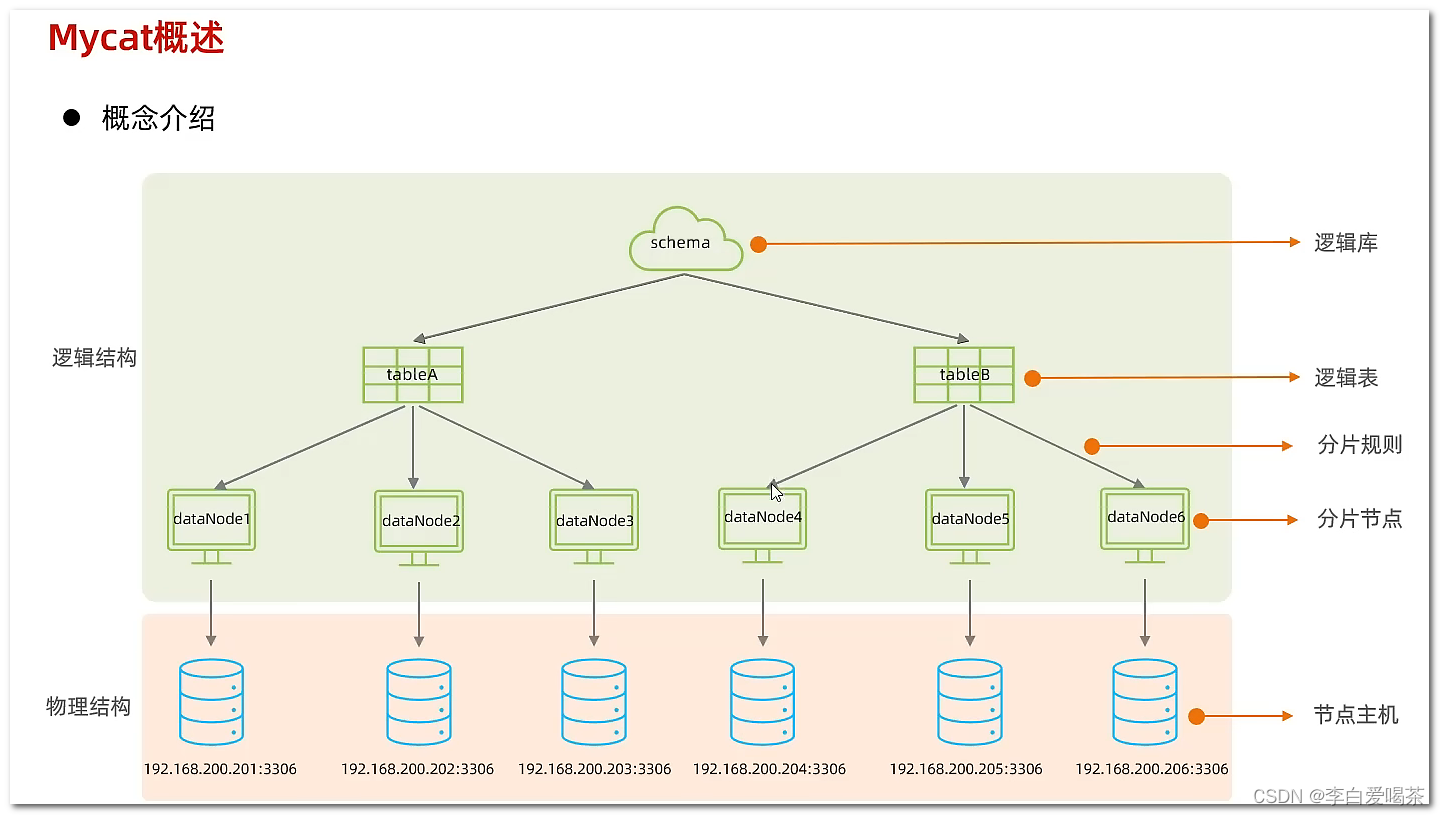
Task: Select the tableA table icon
Action: click(x=413, y=375)
